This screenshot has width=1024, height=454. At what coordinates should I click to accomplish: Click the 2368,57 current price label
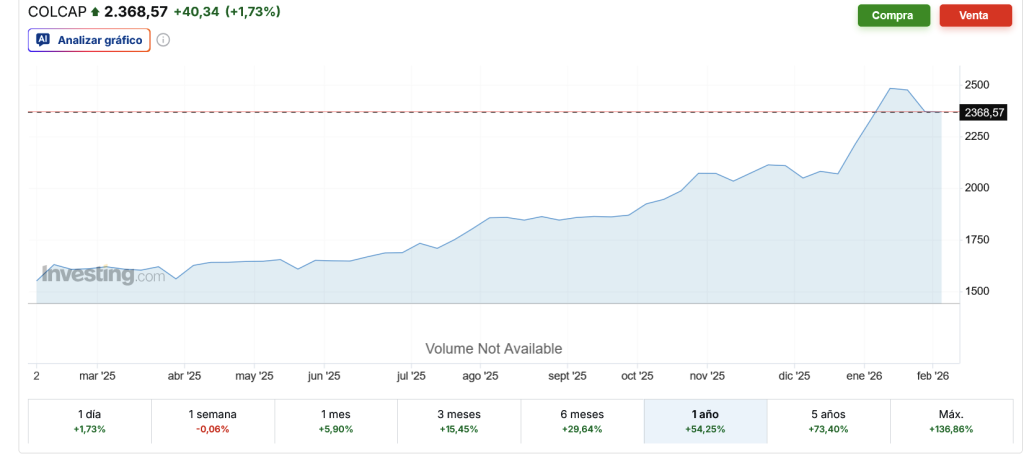pyautogui.click(x=984, y=112)
